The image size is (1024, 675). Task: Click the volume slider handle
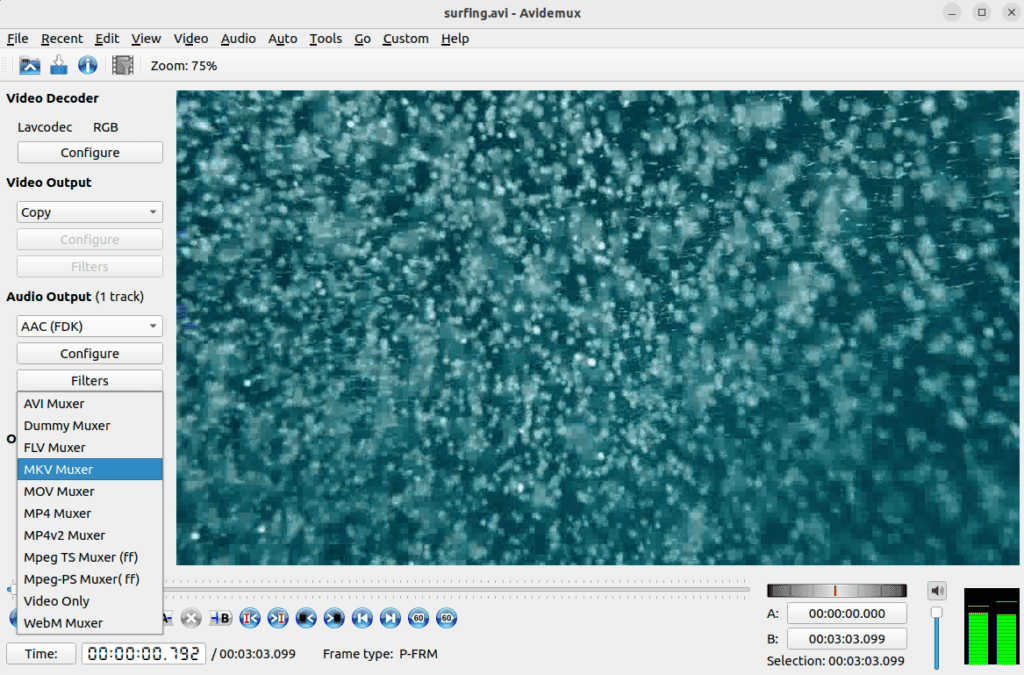(937, 612)
